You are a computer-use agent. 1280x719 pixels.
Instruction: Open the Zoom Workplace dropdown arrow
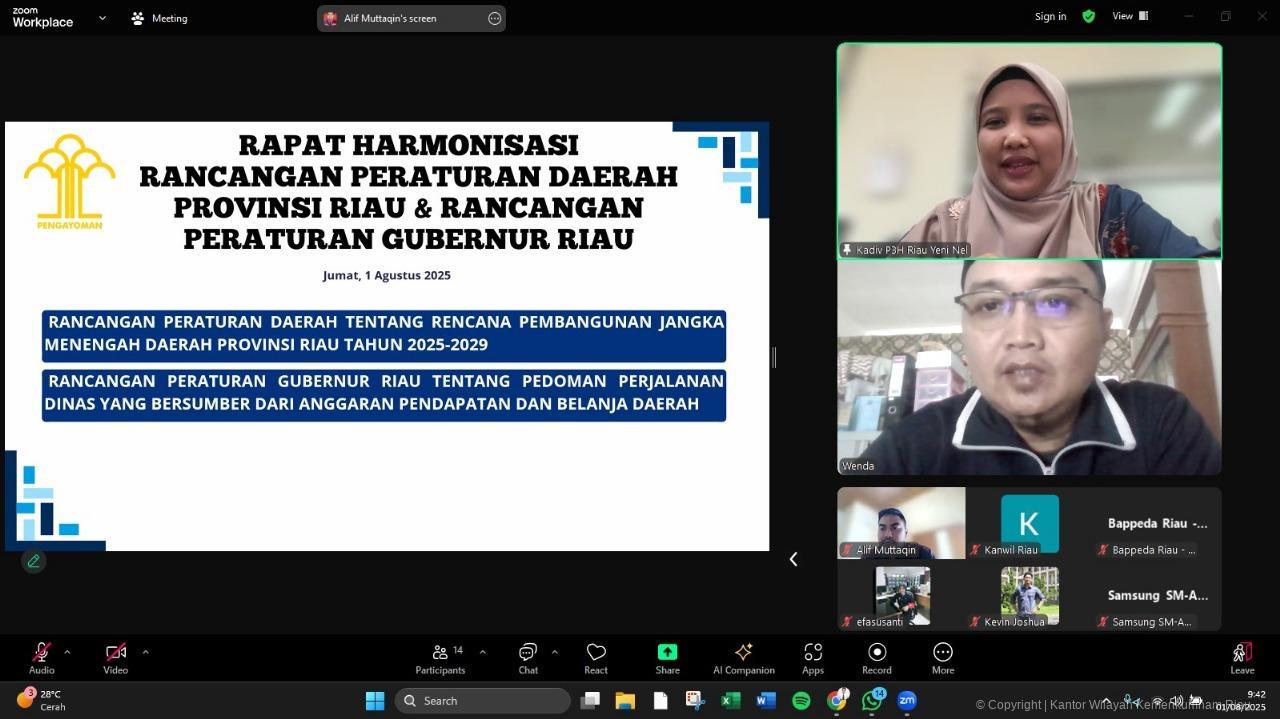(x=102, y=18)
